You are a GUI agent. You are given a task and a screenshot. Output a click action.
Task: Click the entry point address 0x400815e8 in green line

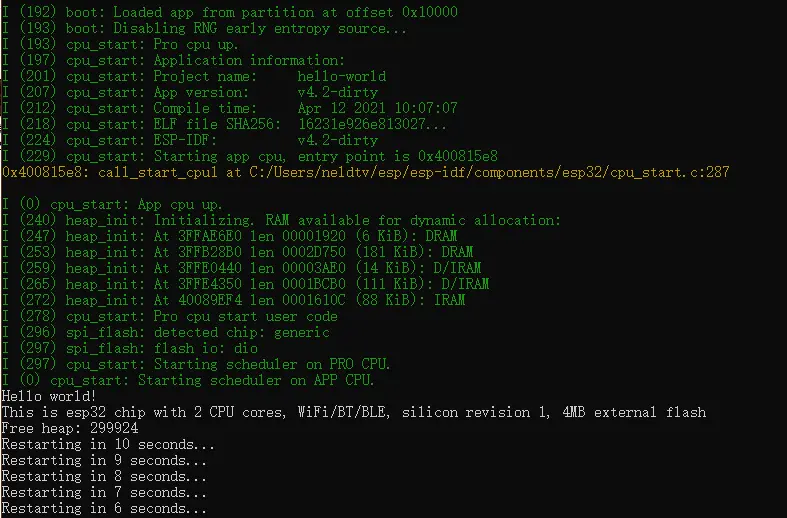pos(458,156)
